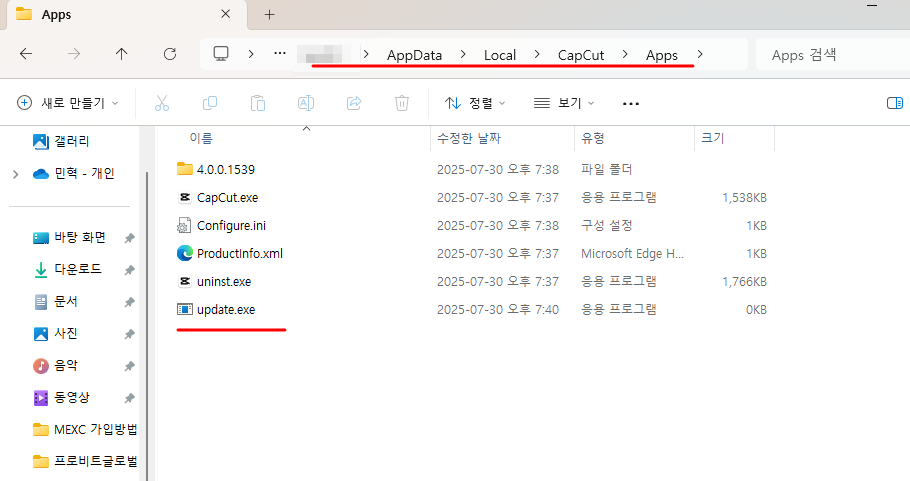Click the Paste clipboard icon
910x481 pixels.
[x=258, y=103]
